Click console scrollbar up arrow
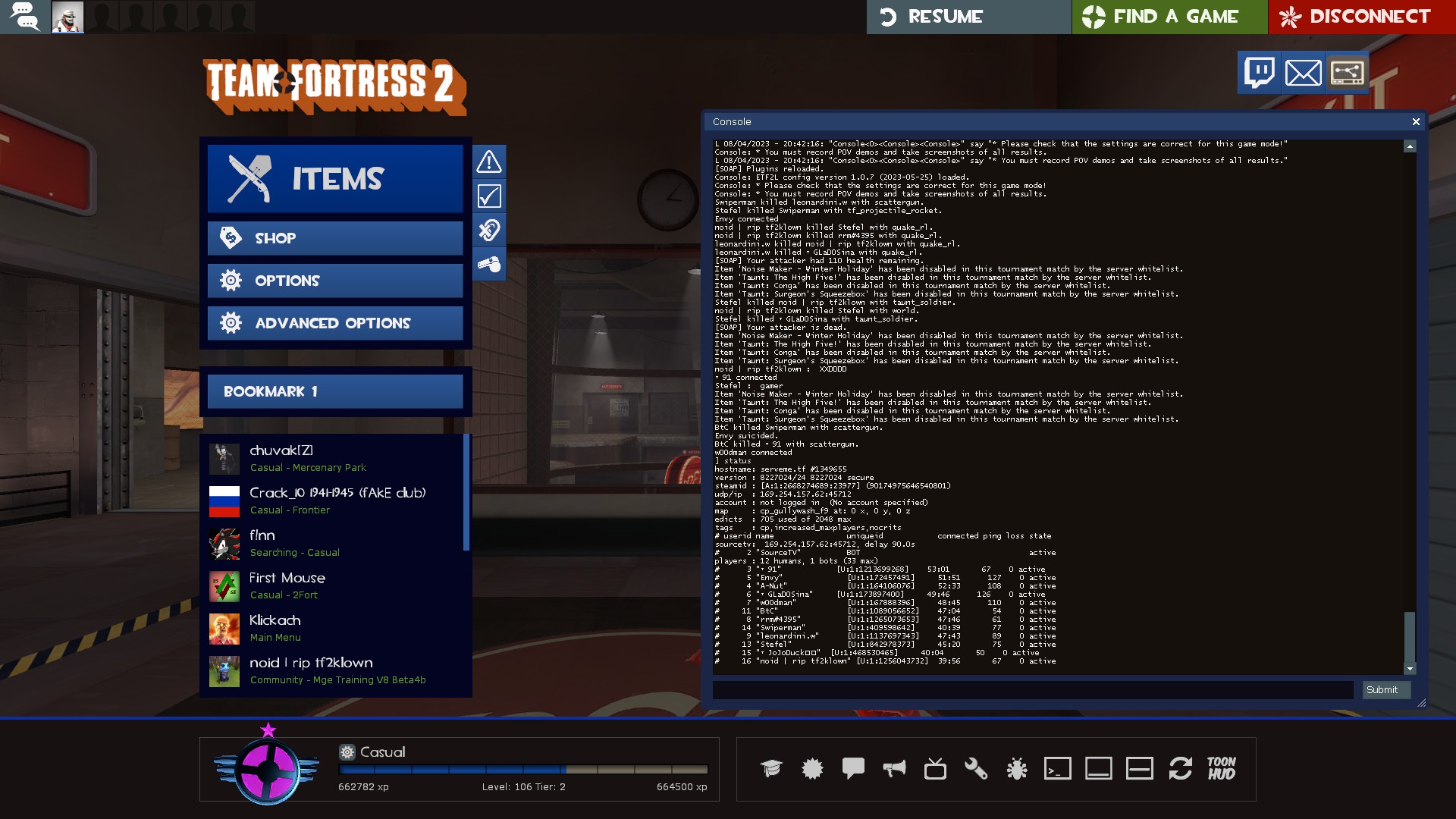This screenshot has width=1456, height=819. click(1410, 146)
